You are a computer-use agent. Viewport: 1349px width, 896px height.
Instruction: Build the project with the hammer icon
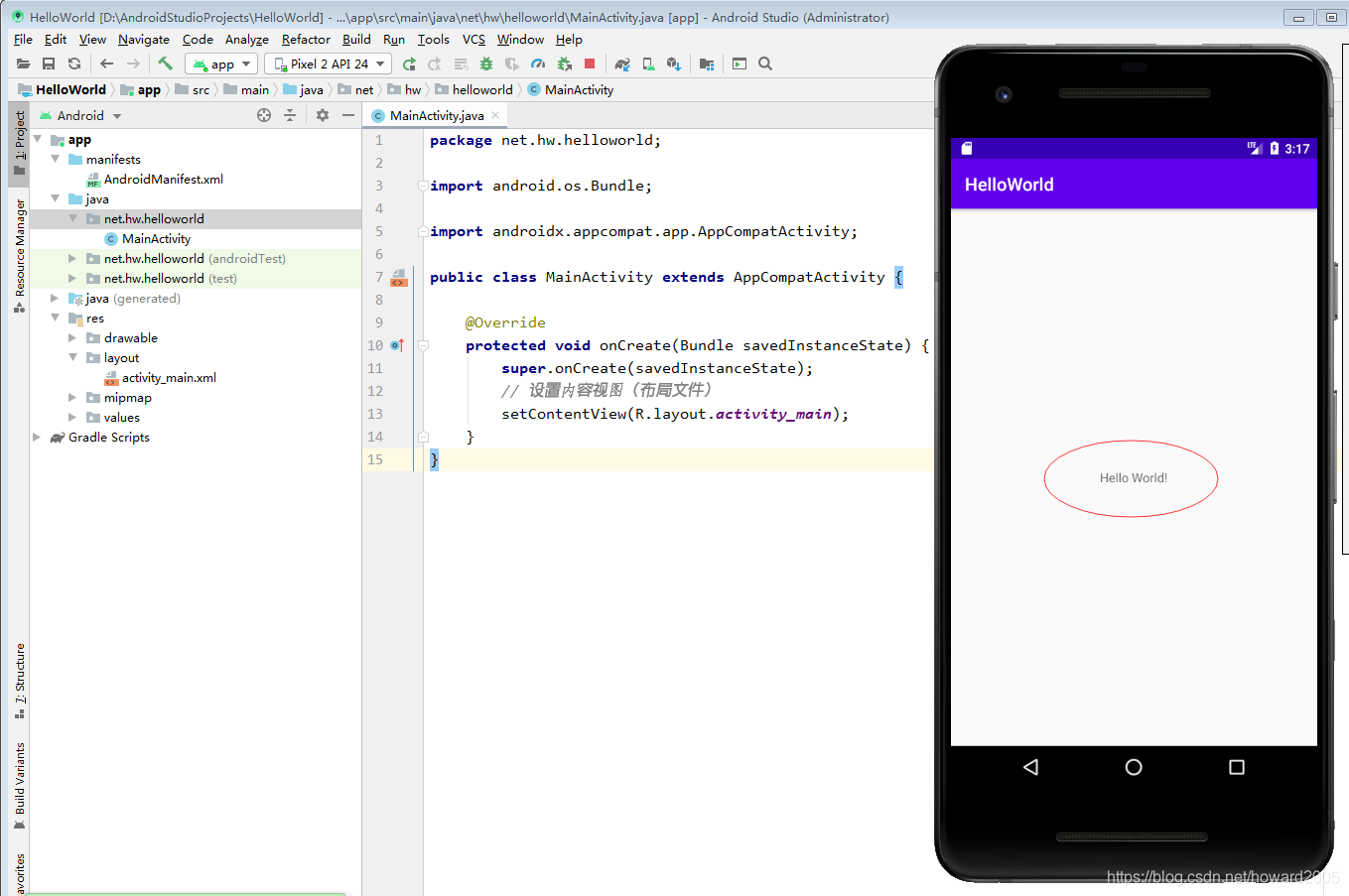165,64
